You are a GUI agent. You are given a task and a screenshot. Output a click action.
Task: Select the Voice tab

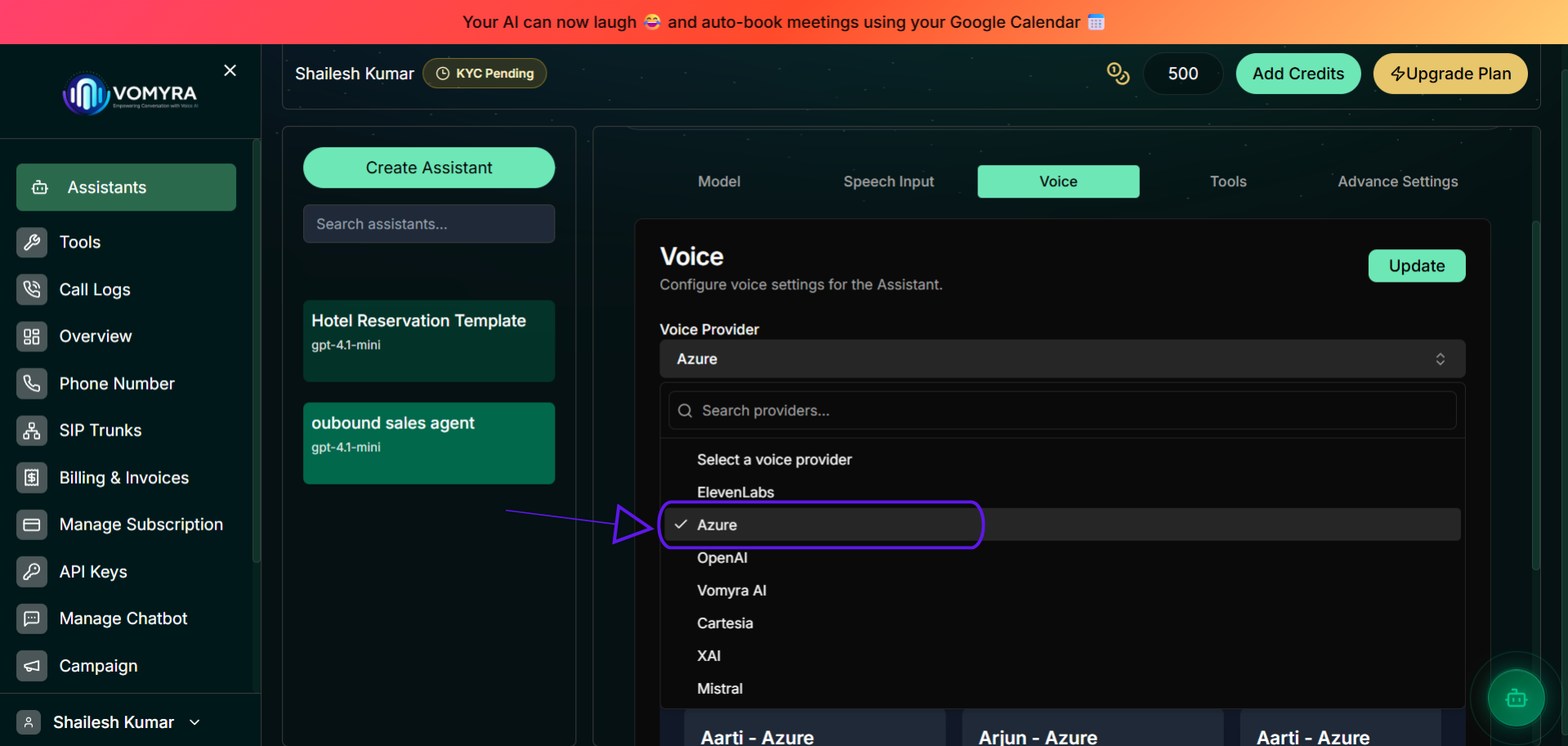point(1058,181)
